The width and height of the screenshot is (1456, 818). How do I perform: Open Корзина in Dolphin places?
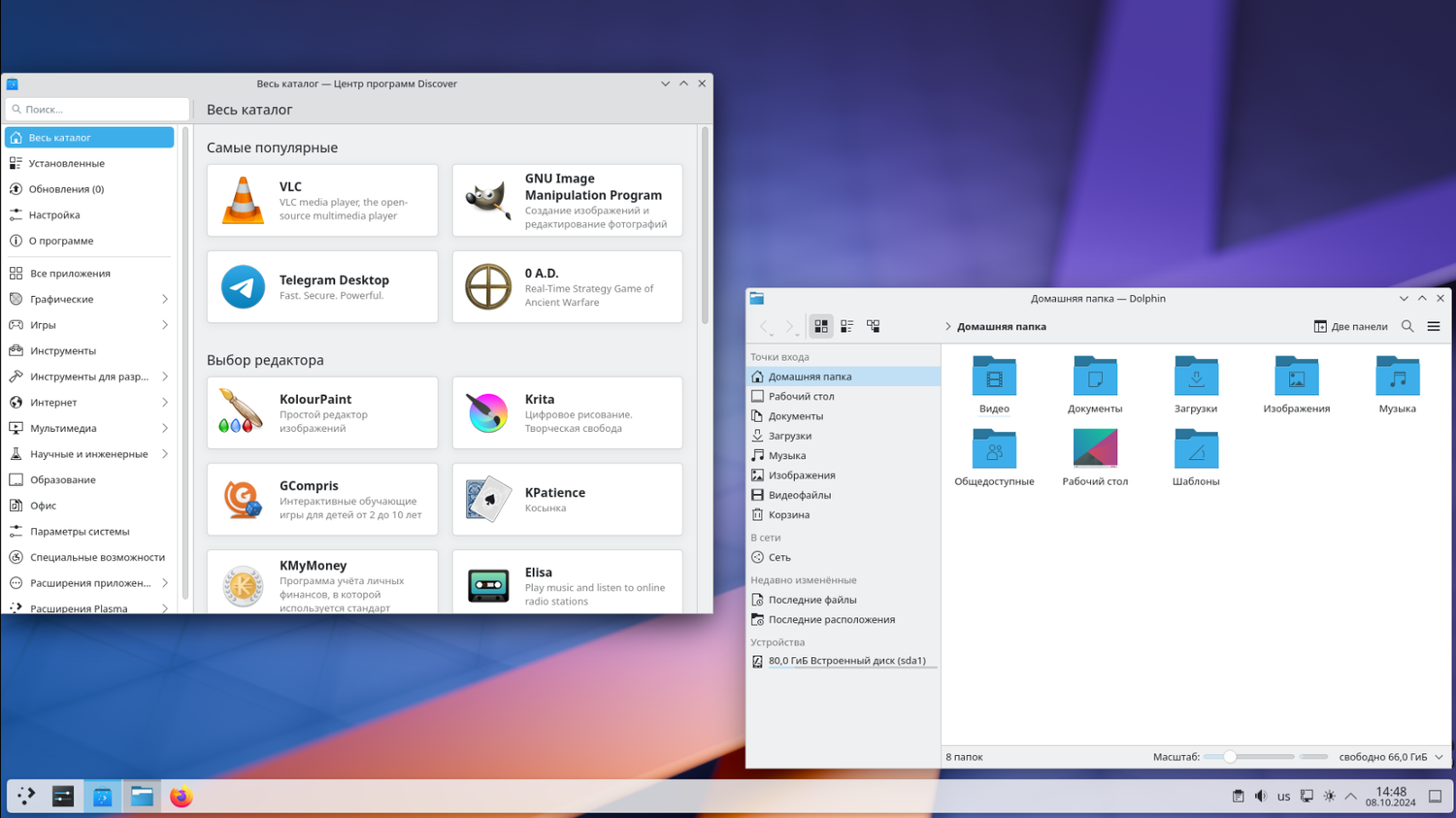pyautogui.click(x=843, y=515)
